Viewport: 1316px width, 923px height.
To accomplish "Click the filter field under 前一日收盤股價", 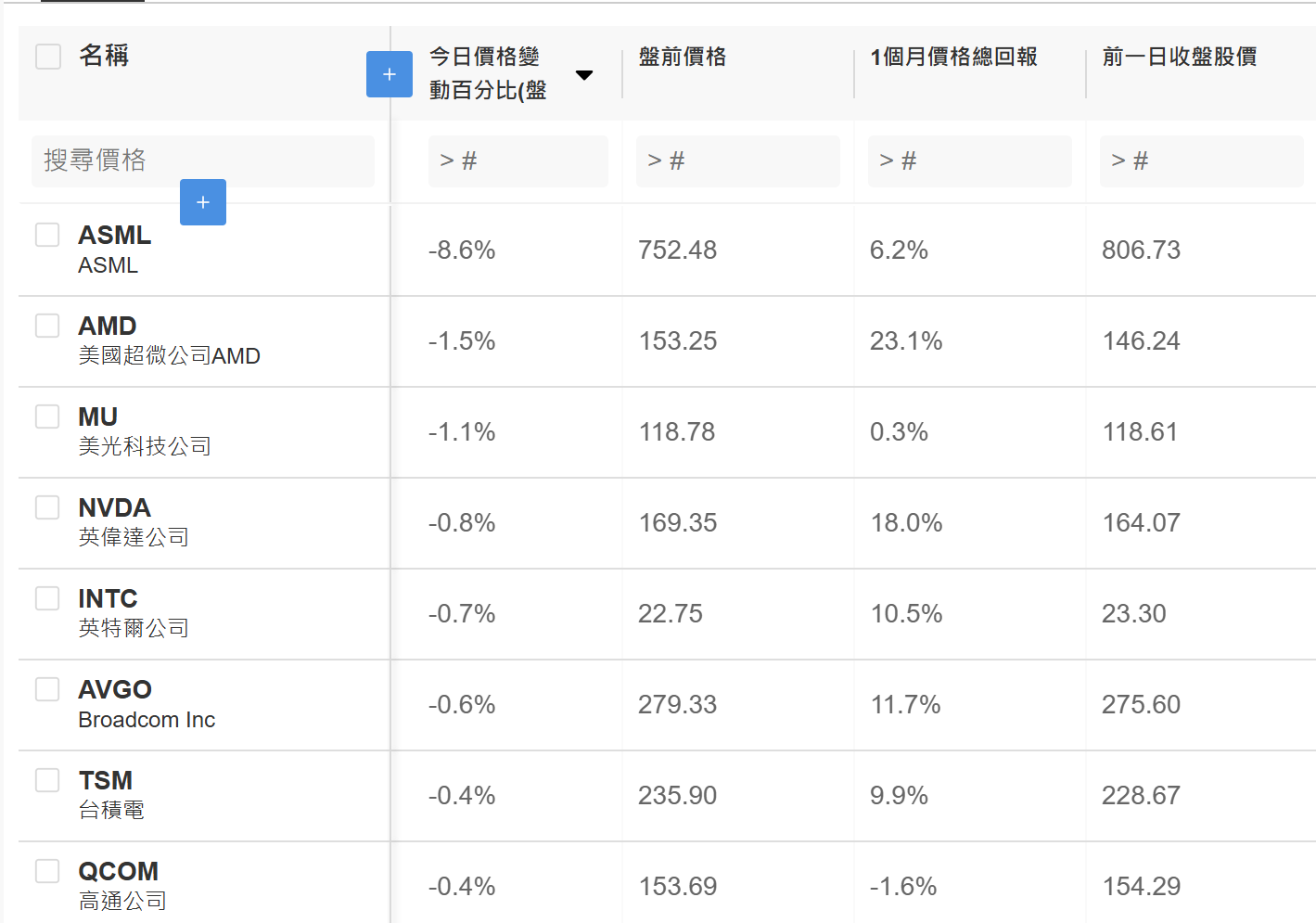I will click(x=1202, y=161).
